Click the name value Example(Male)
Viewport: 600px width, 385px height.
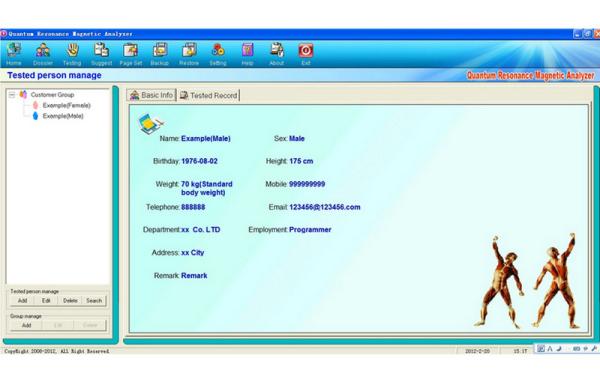(x=206, y=139)
